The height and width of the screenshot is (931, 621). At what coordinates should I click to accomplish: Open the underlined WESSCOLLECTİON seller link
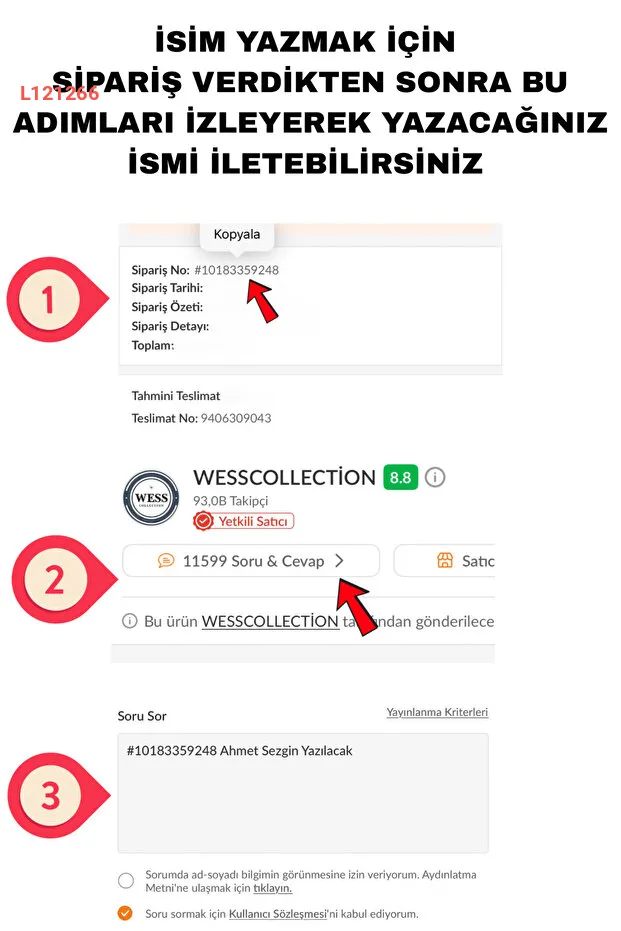pyautogui.click(x=270, y=621)
